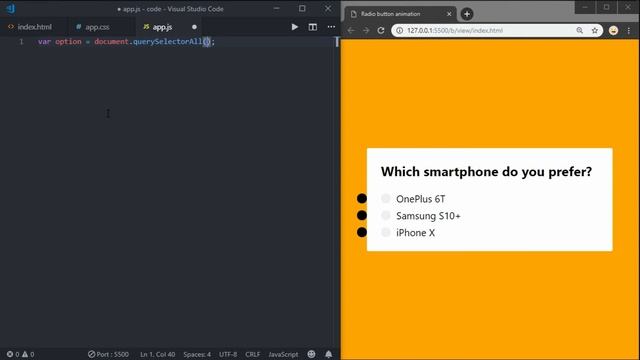This screenshot has width=640, height=360.
Task: Click the 'var' keyword in the code
Action: 44,41
